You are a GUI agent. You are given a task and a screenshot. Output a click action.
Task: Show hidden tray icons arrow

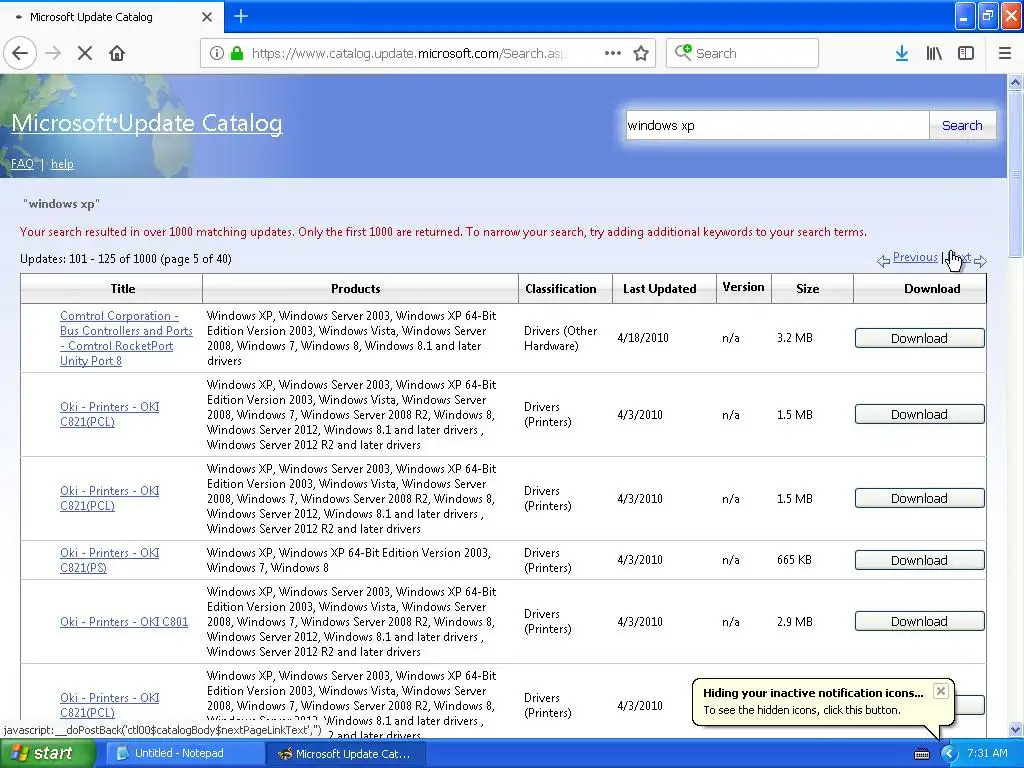click(948, 754)
